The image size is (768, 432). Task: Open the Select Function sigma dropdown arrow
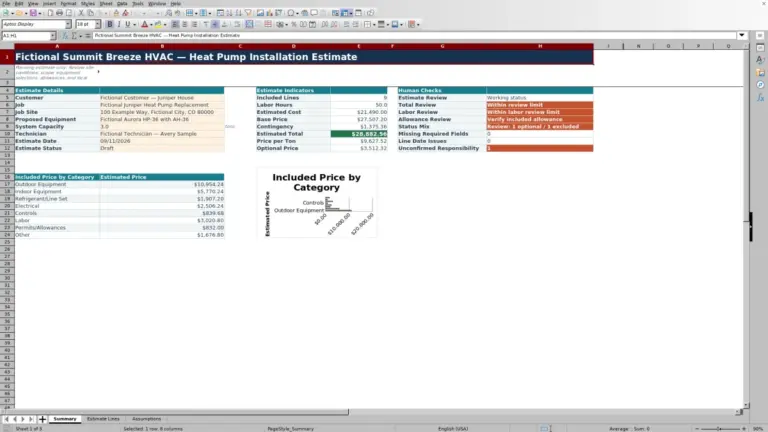point(80,36)
